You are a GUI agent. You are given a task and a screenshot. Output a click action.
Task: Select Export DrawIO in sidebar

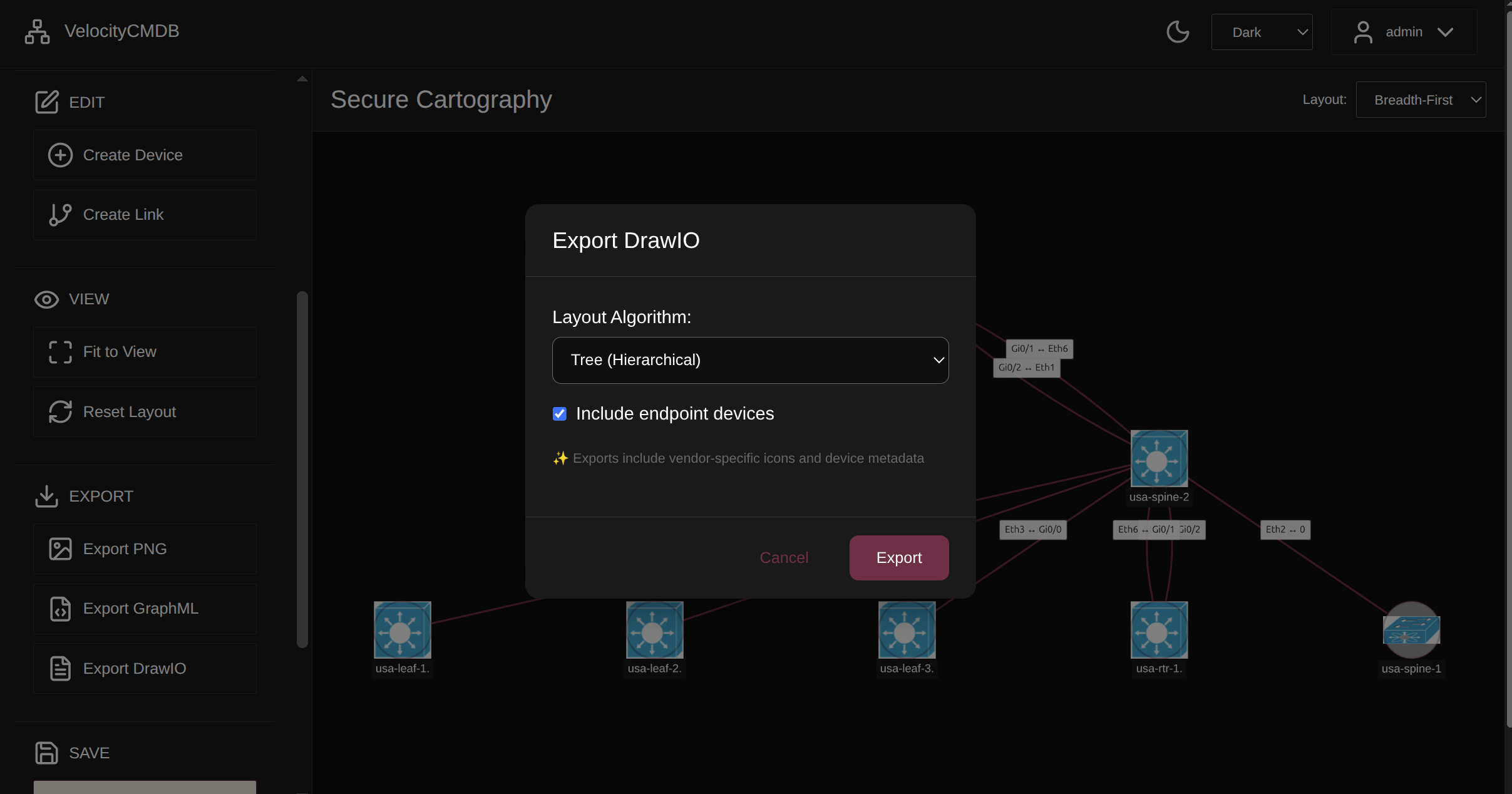click(145, 669)
